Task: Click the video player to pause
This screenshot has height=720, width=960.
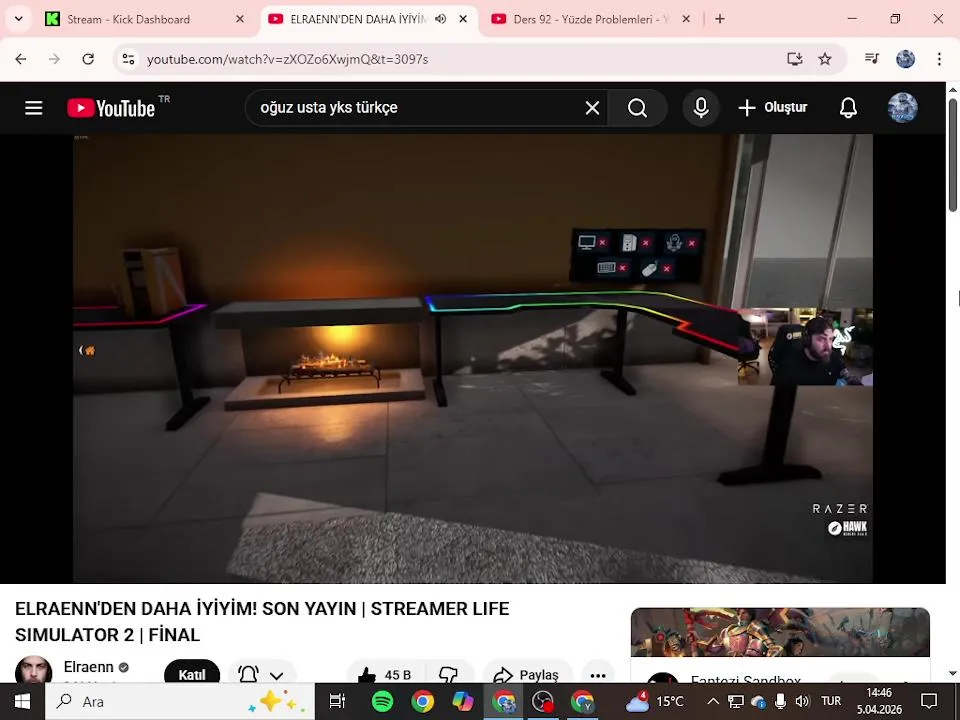Action: pos(473,358)
